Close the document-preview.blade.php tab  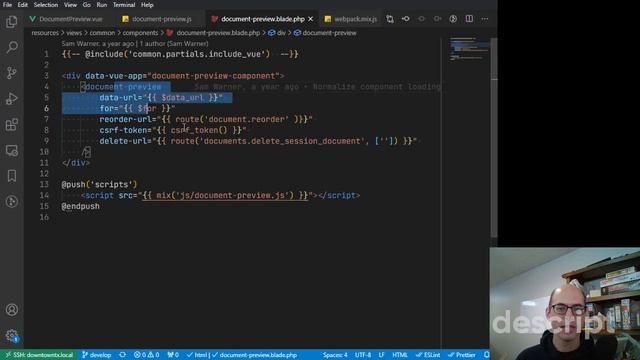pyautogui.click(x=311, y=19)
